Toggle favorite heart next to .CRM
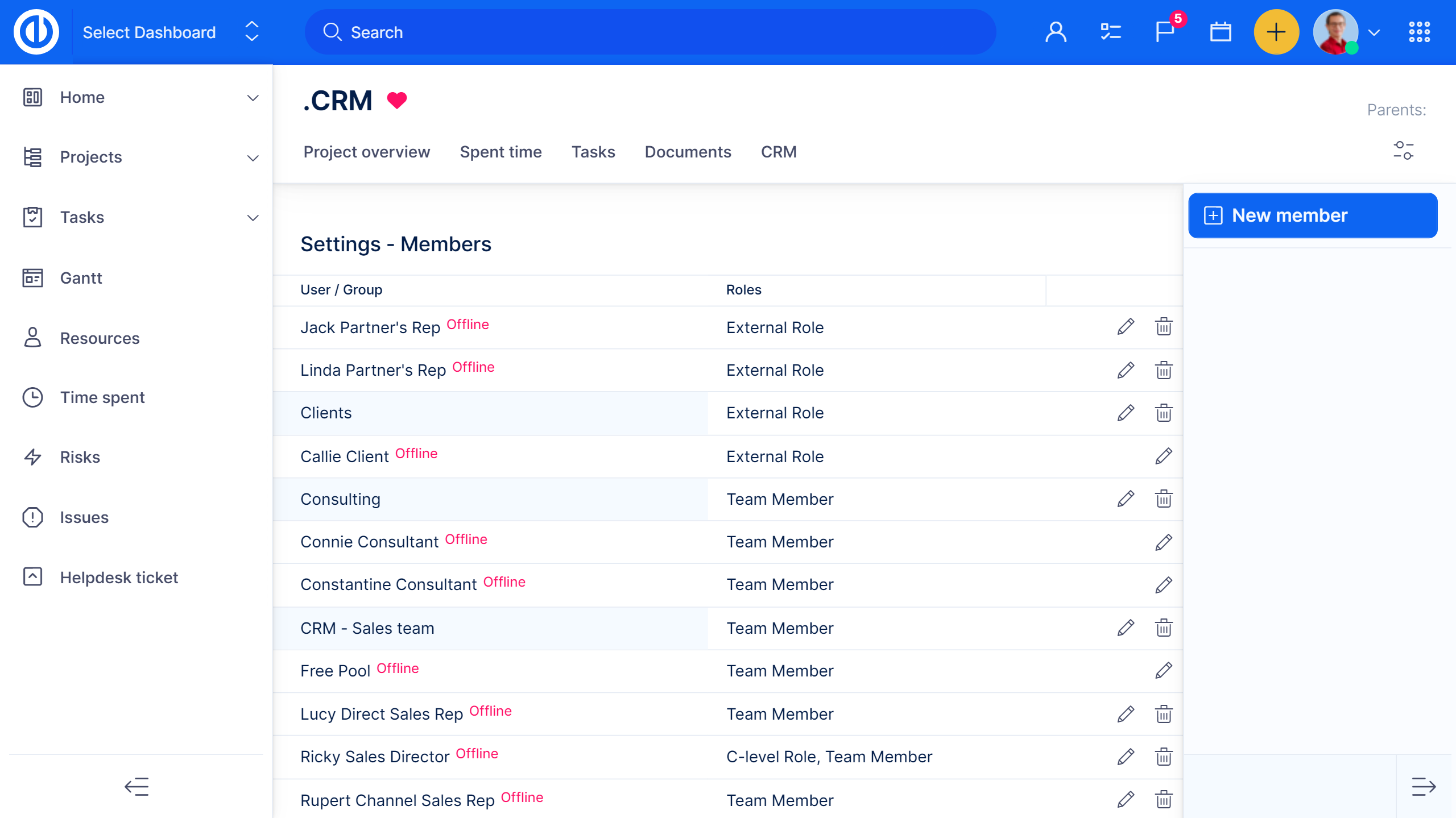Viewport: 1456px width, 818px height. 397,101
